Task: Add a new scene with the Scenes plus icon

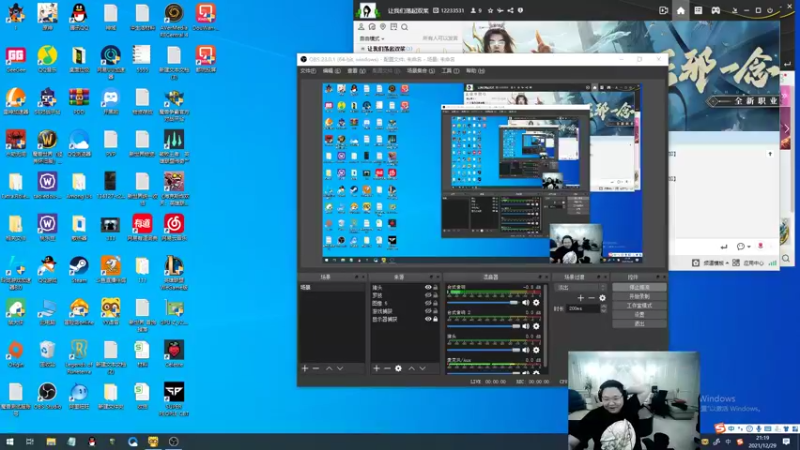Action: [305, 368]
